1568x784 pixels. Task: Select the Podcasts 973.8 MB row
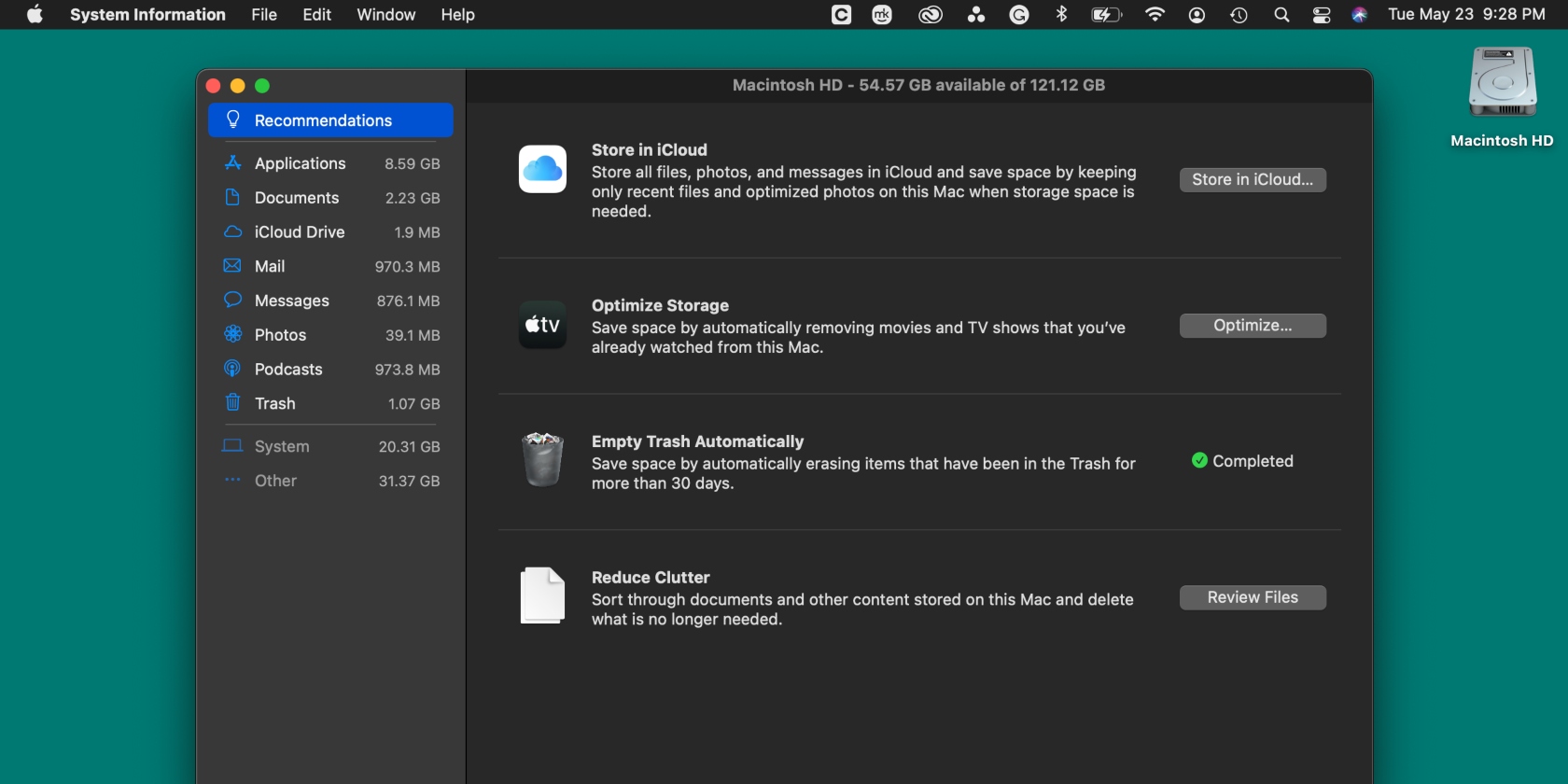330,369
